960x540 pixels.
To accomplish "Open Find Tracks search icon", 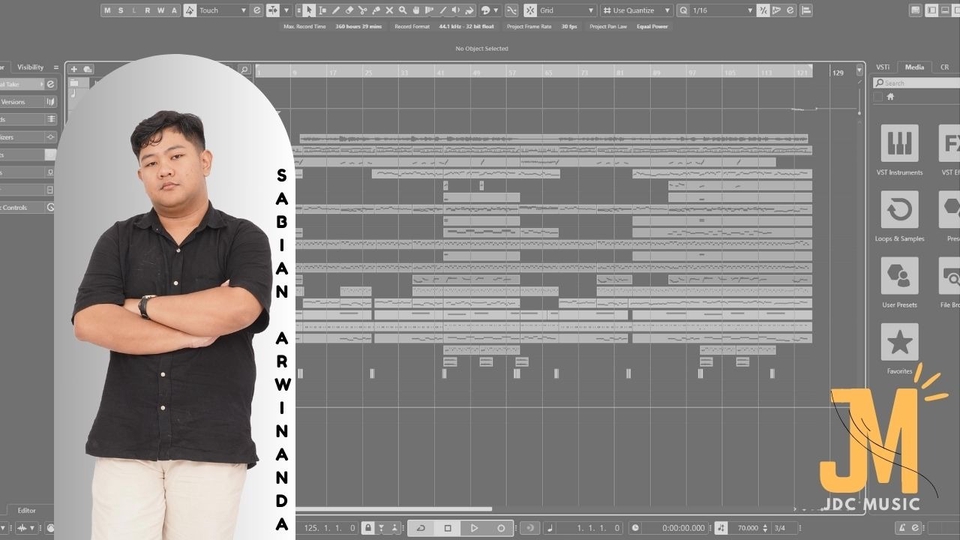I will click(244, 70).
